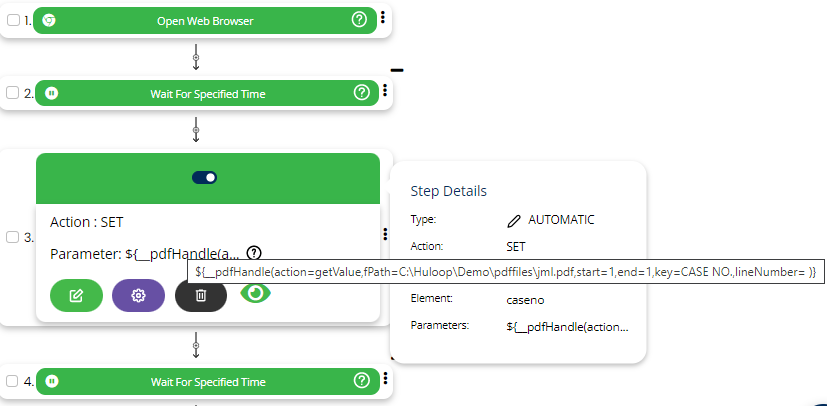Open help for the Open Web Browser step

pyautogui.click(x=360, y=20)
